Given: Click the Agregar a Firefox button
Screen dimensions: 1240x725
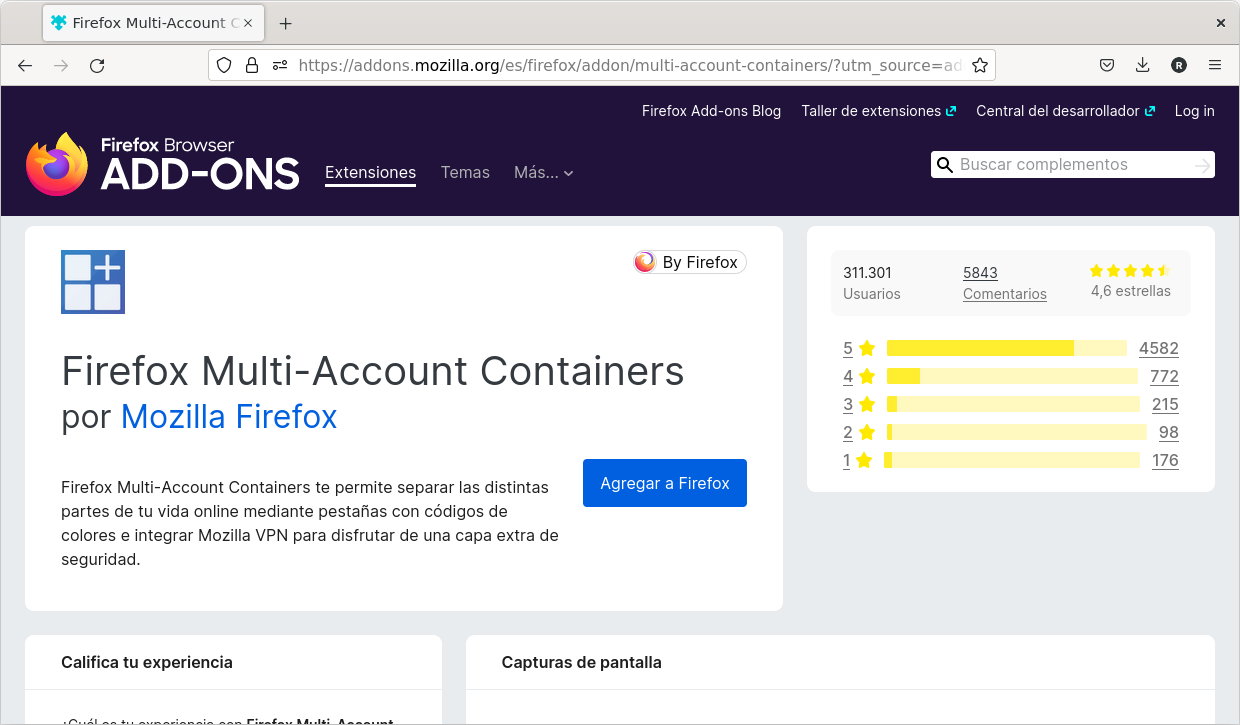Looking at the screenshot, I should (x=664, y=483).
